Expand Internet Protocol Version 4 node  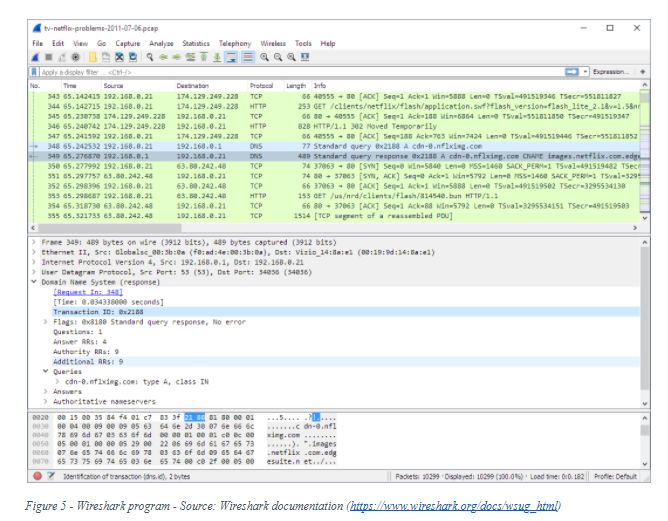[34, 262]
